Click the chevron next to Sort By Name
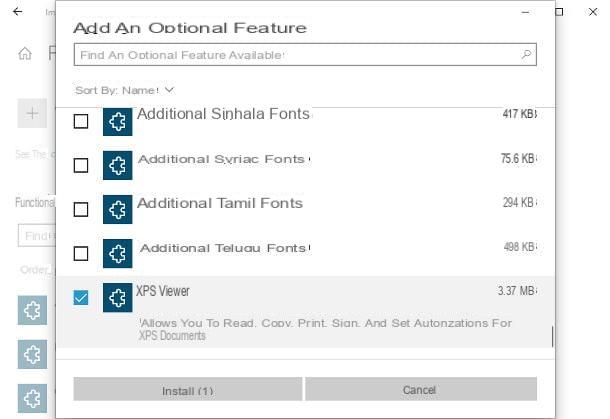Image resolution: width=610 pixels, height=419 pixels. [x=169, y=90]
